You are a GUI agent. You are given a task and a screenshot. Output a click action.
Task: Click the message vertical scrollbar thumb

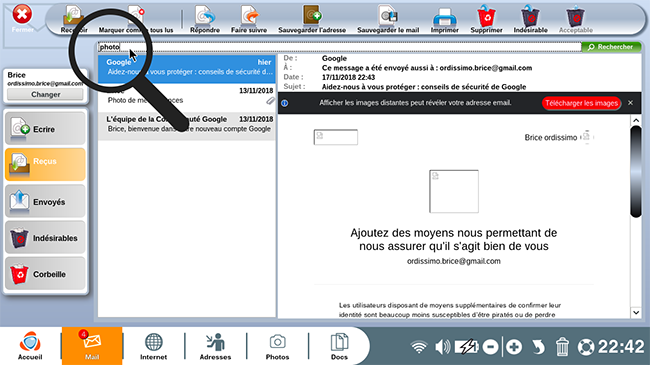636,172
